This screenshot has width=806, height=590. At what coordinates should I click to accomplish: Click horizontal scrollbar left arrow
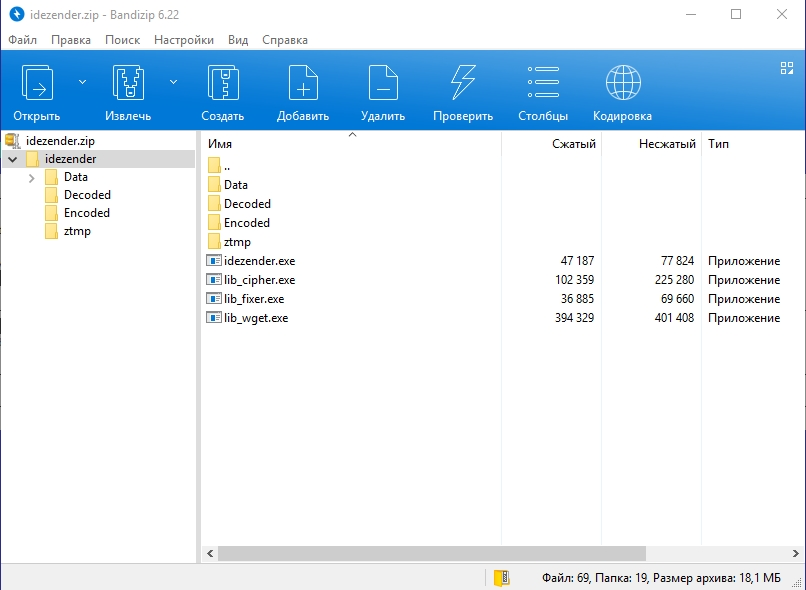(x=210, y=554)
